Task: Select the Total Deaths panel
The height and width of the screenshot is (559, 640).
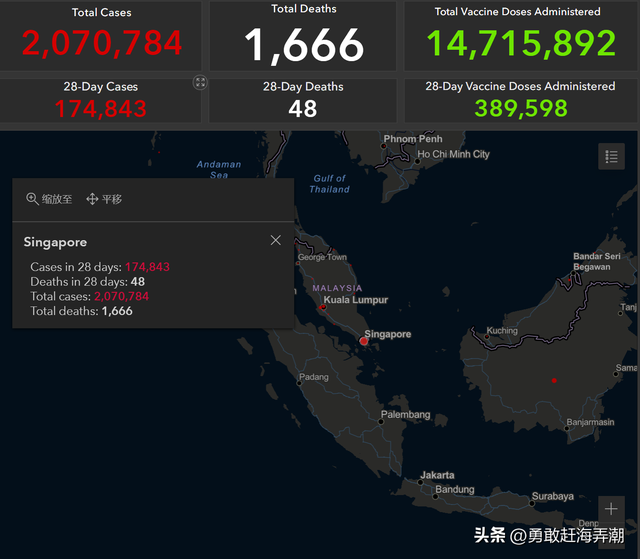Action: (303, 35)
